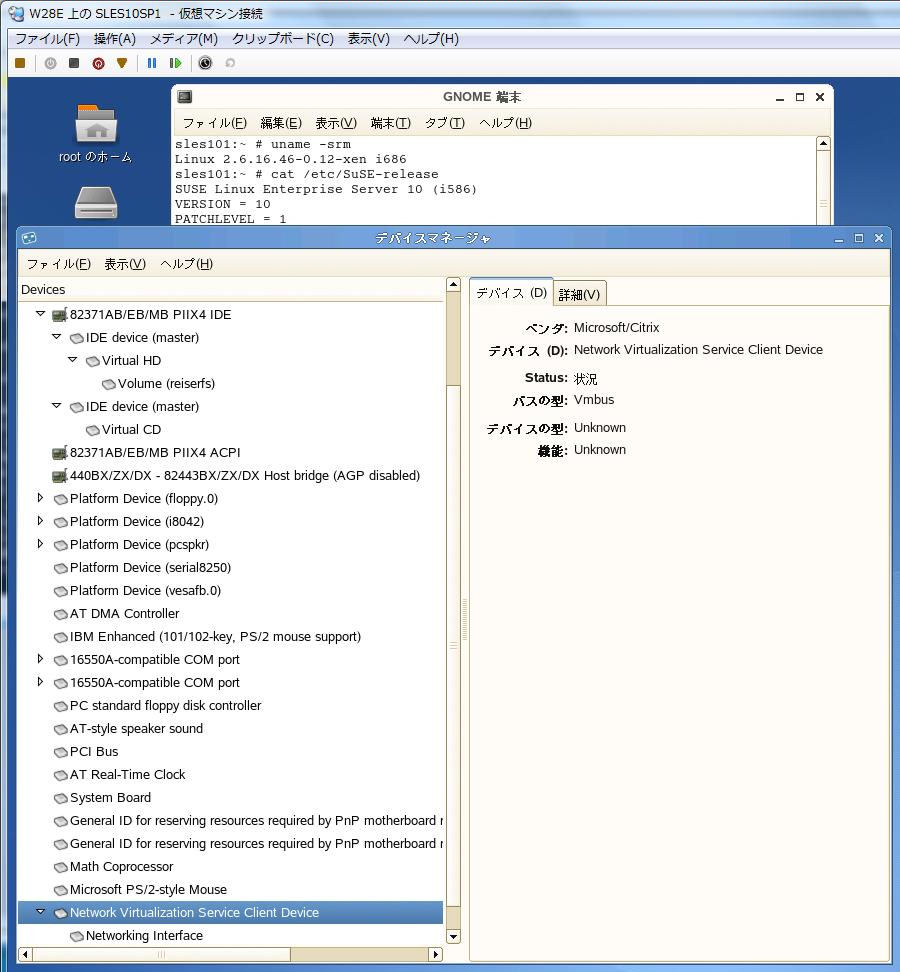Image resolution: width=900 pixels, height=972 pixels.
Task: Click the Networking Interface device icon
Action: 77,936
